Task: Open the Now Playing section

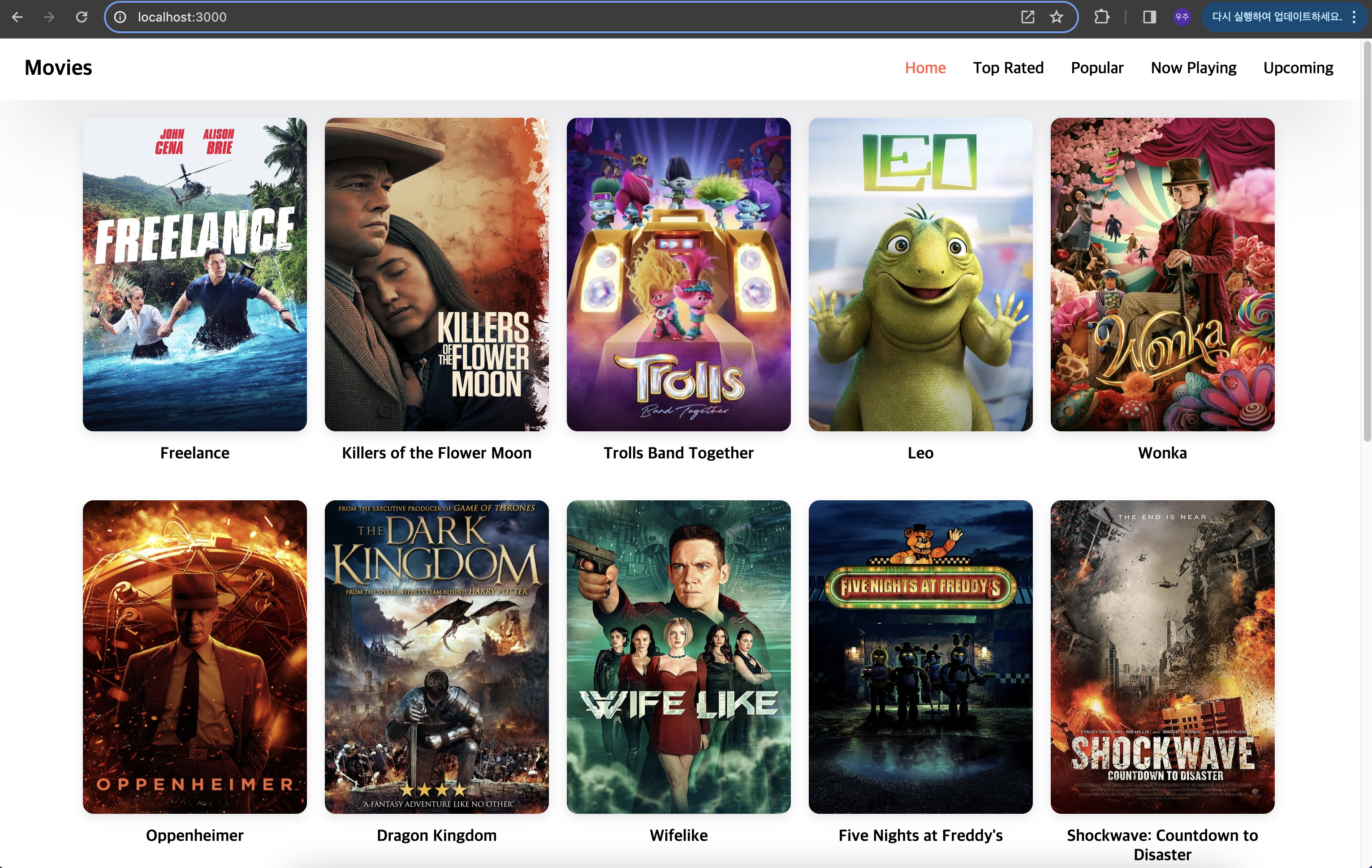Action: pos(1193,68)
